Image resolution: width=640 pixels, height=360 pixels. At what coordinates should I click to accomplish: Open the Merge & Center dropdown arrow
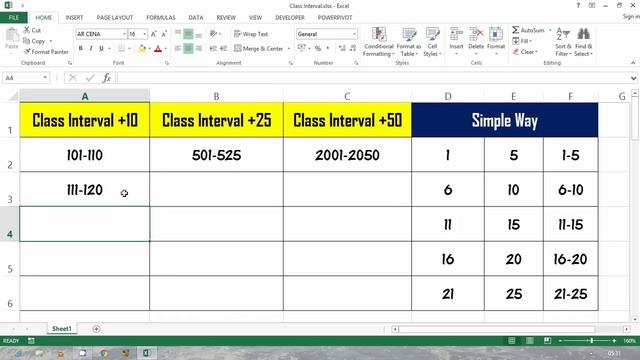(289, 49)
